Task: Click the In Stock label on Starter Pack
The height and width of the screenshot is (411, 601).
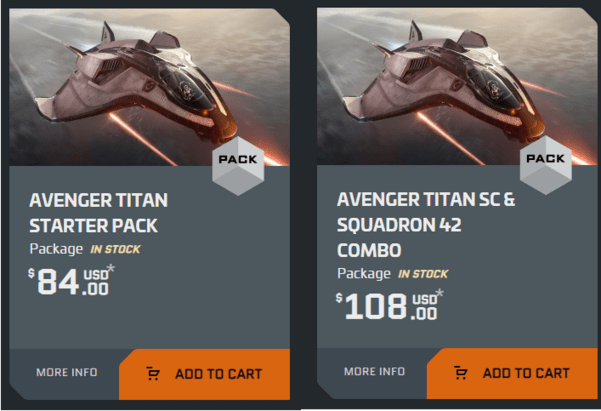Action: pyautogui.click(x=118, y=247)
